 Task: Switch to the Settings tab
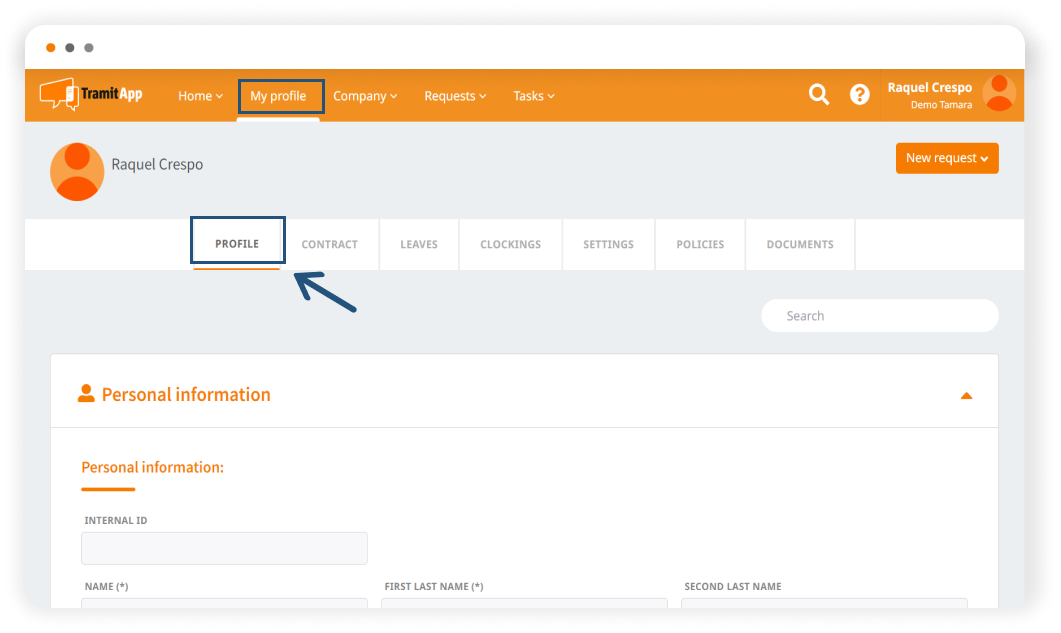[x=608, y=244]
